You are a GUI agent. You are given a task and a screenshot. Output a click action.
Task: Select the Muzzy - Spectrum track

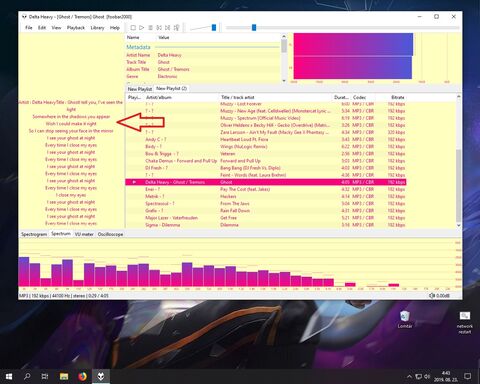coord(266,118)
